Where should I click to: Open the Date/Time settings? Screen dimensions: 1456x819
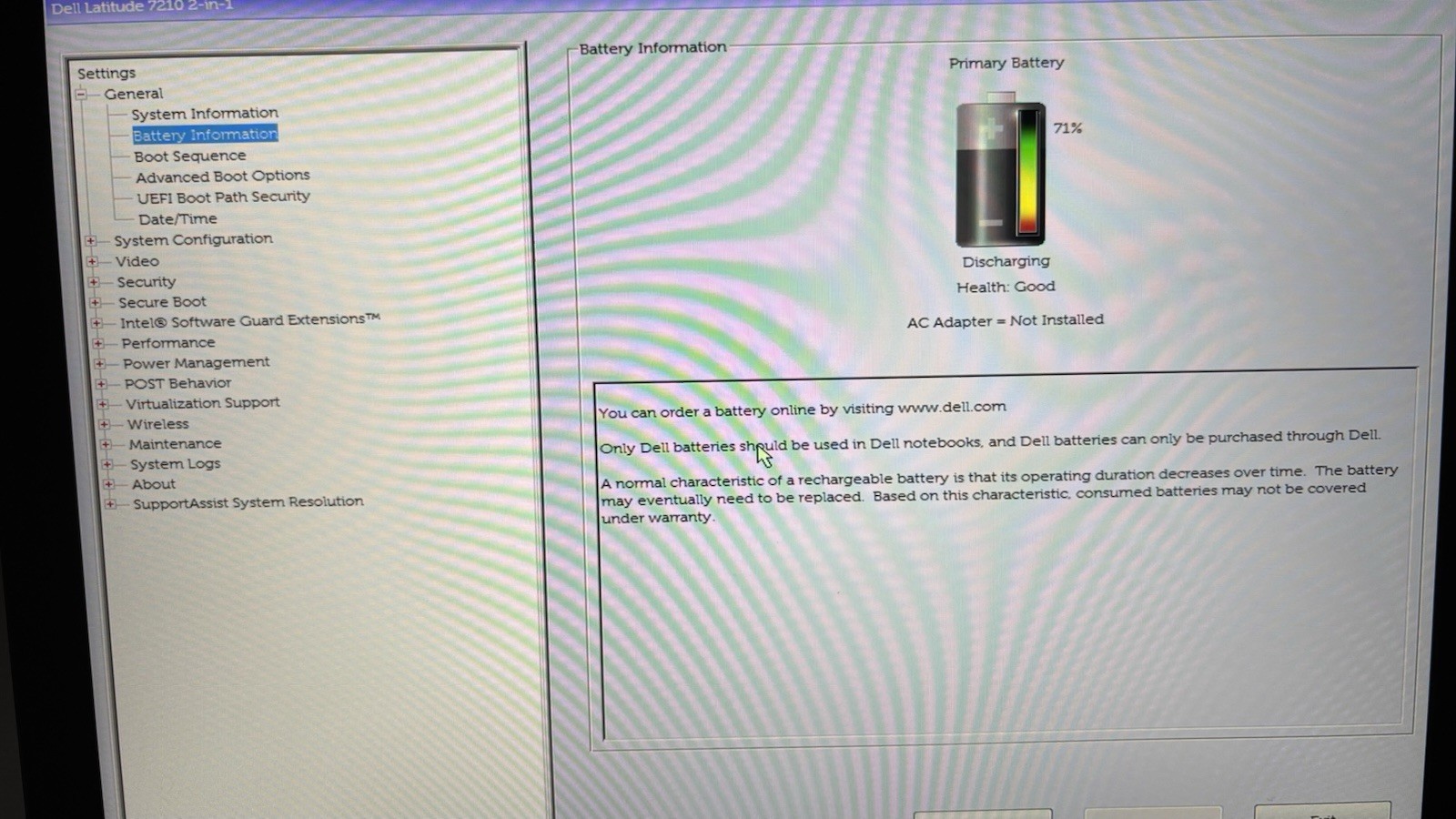pyautogui.click(x=177, y=218)
